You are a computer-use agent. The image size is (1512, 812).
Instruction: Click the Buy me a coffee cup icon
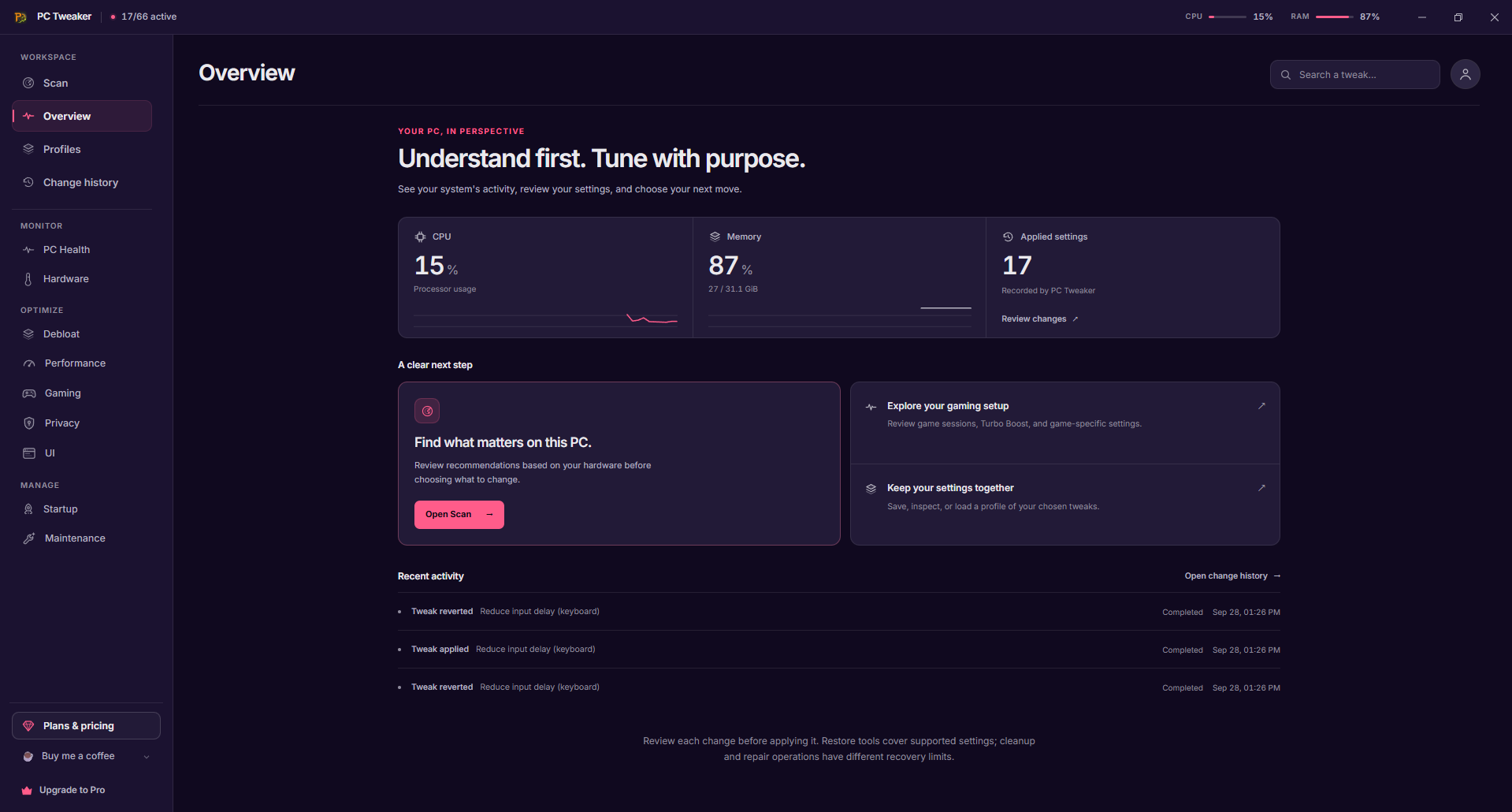pyautogui.click(x=28, y=756)
